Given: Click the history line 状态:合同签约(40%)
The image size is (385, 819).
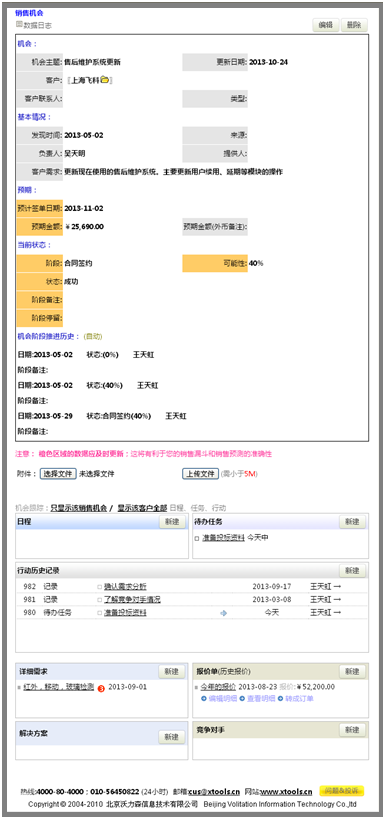Looking at the screenshot, I should (119, 416).
